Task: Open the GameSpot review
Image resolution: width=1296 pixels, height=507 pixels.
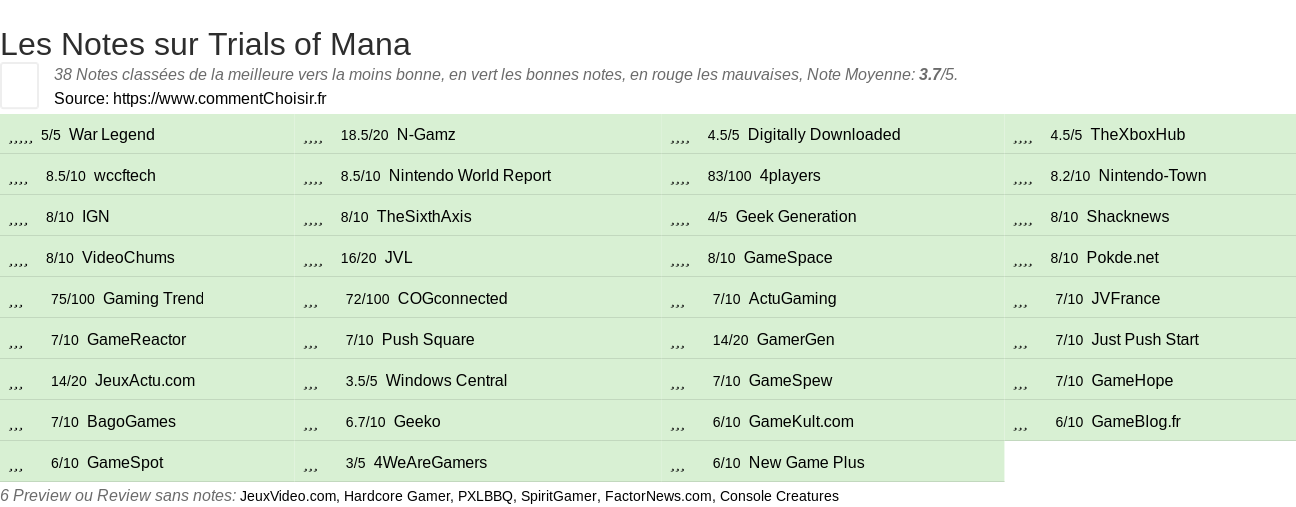Action: click(x=125, y=463)
